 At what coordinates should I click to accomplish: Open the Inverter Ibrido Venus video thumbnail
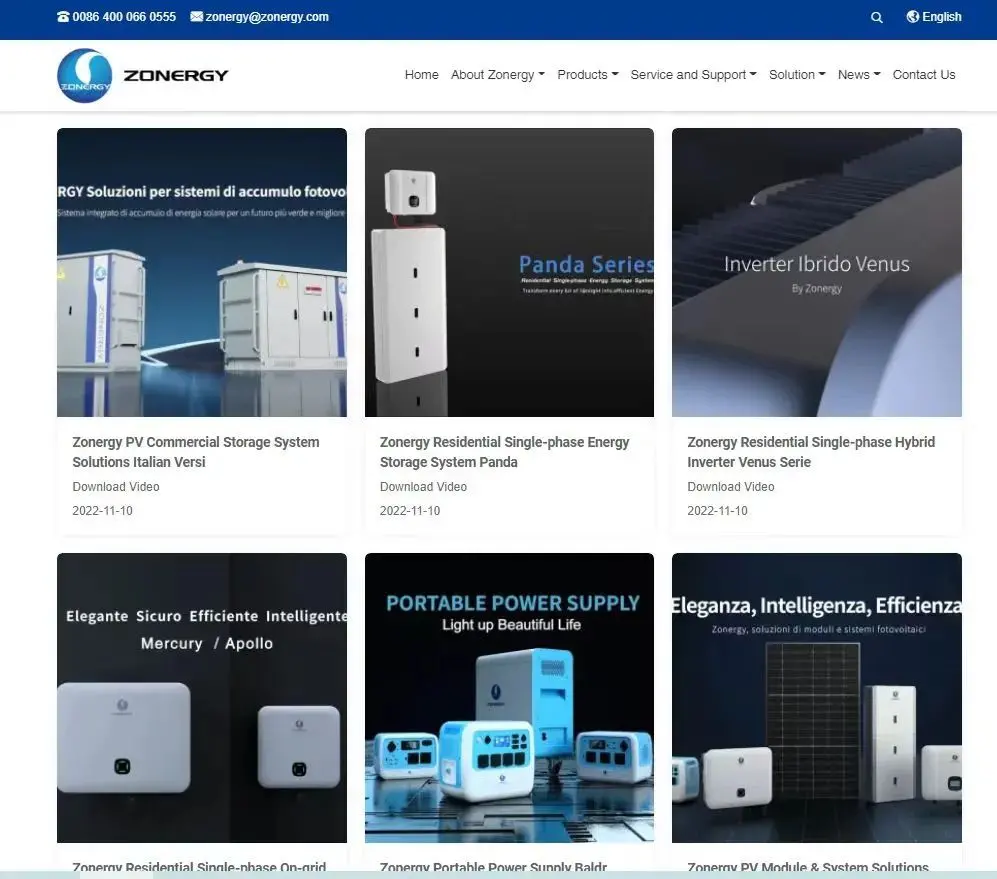817,272
